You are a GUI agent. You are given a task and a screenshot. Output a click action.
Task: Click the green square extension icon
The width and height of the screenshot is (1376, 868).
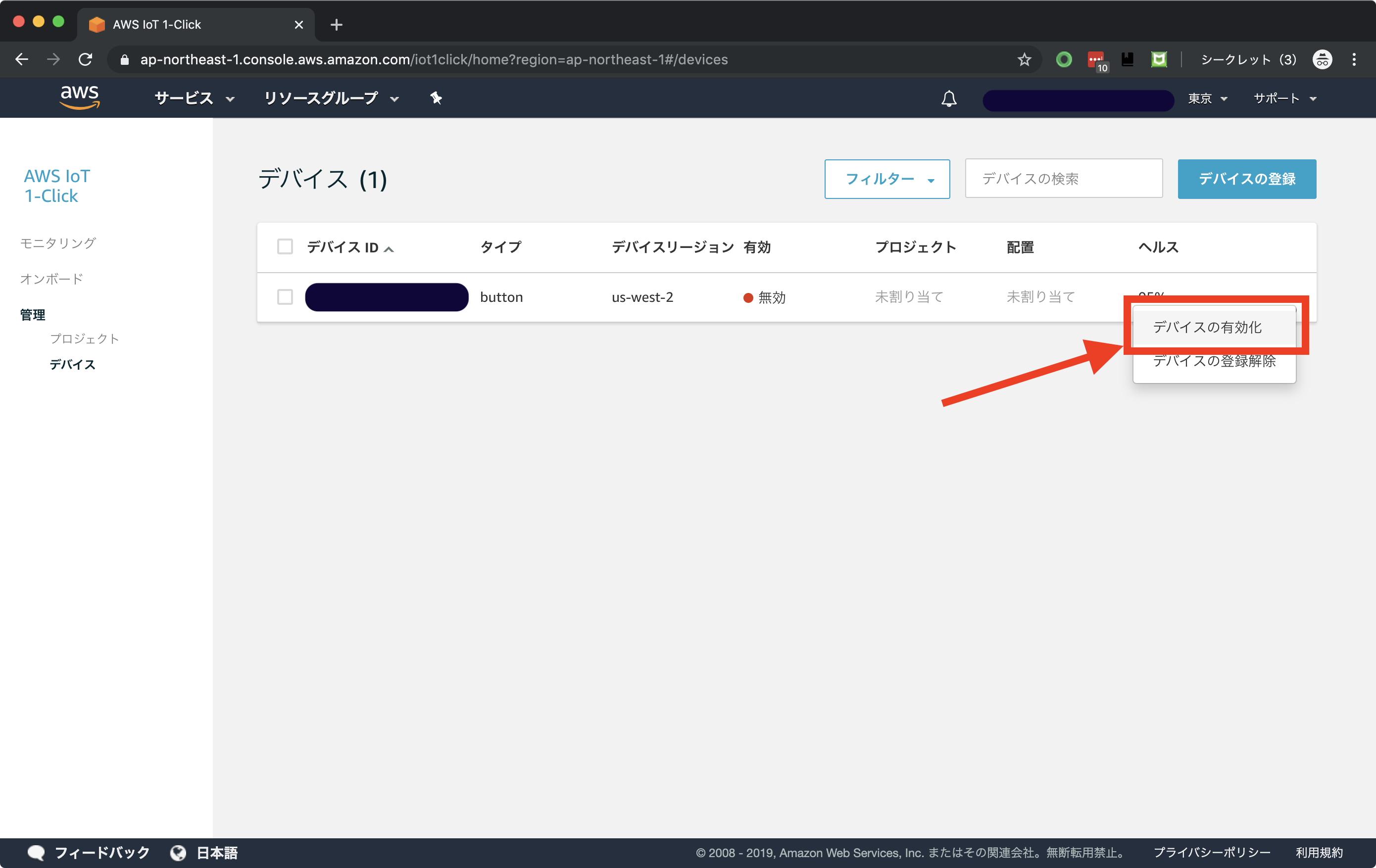[x=1159, y=59]
